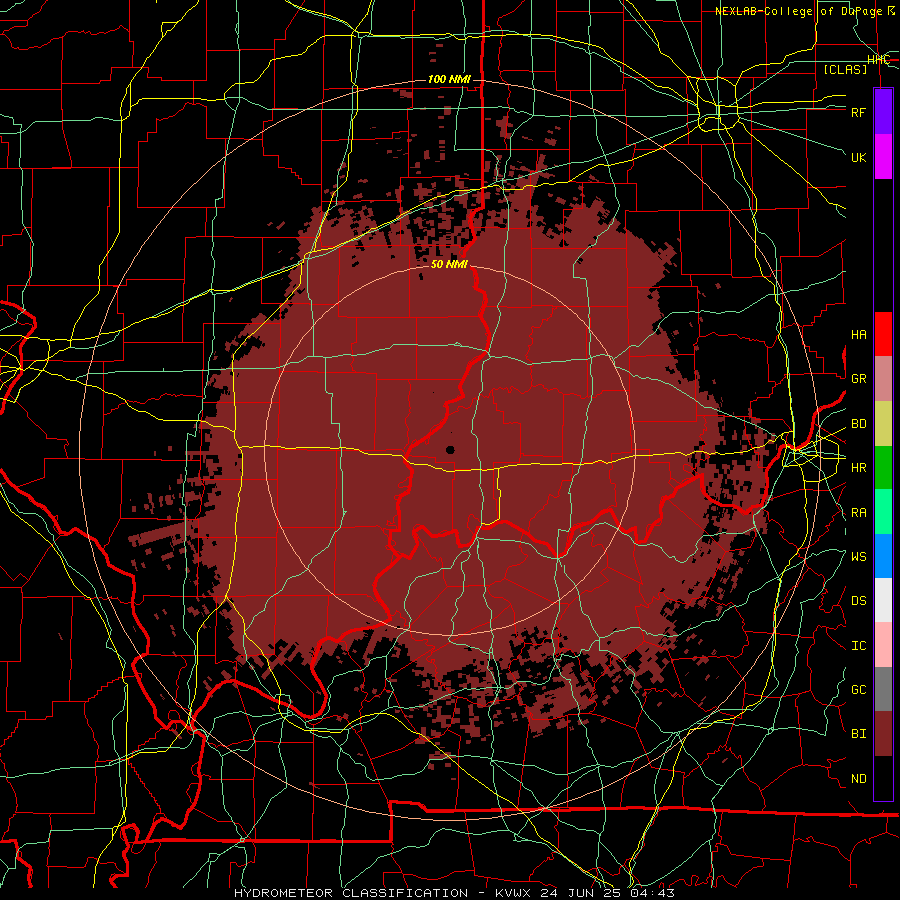900x900 pixels.
Task: Click the BI dark red legend swatch
Action: pos(883,734)
